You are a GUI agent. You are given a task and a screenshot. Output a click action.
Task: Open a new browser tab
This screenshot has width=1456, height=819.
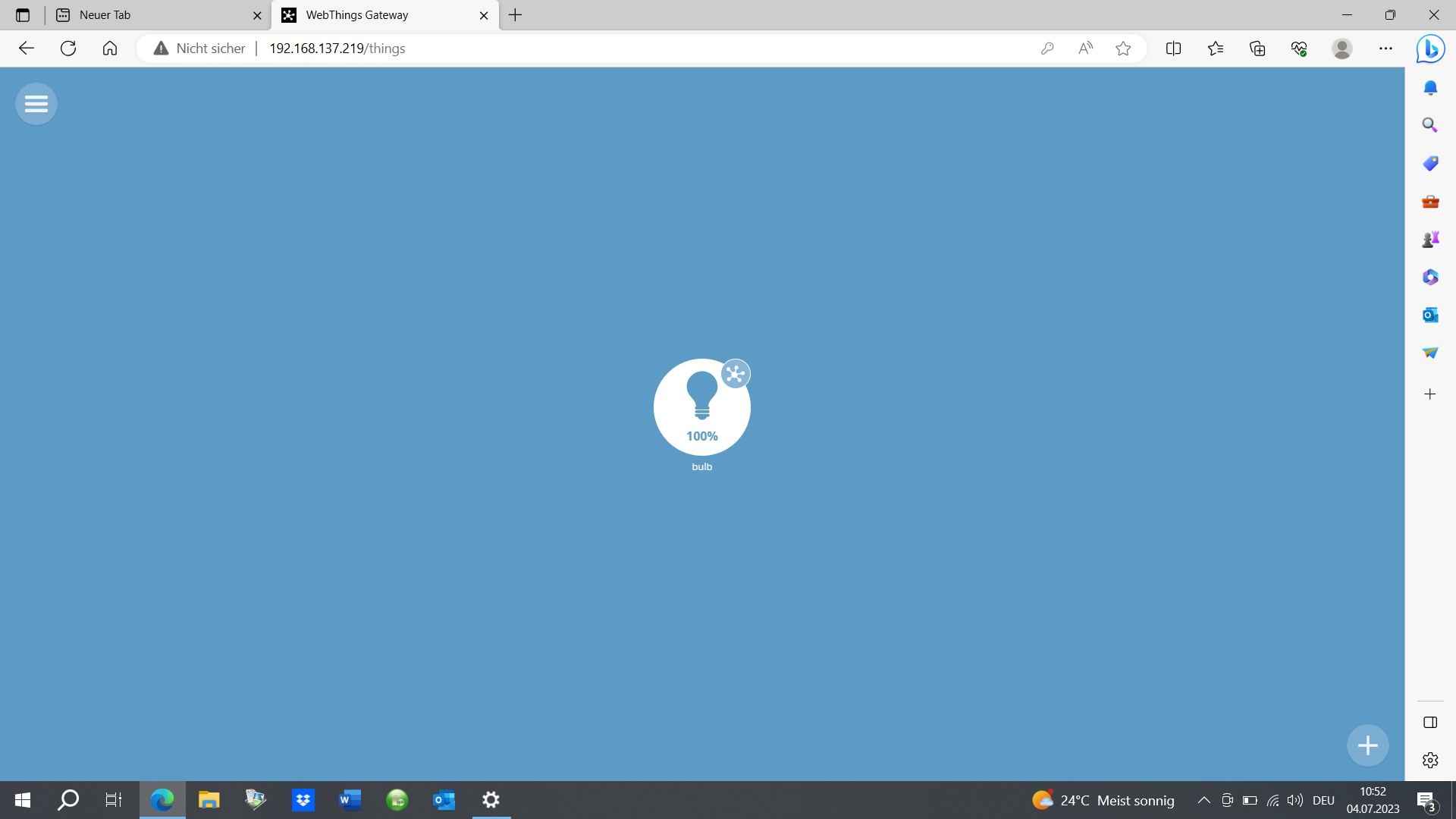click(x=516, y=15)
